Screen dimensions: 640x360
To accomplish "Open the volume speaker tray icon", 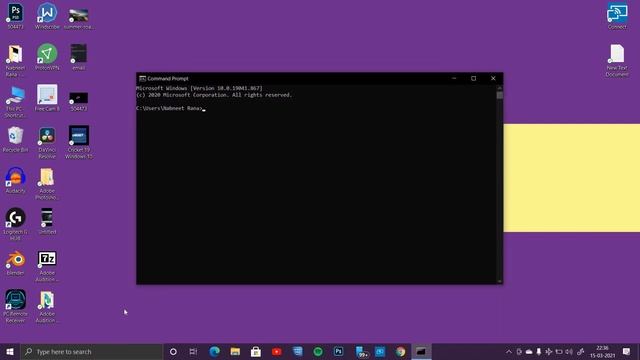I will 569,351.
